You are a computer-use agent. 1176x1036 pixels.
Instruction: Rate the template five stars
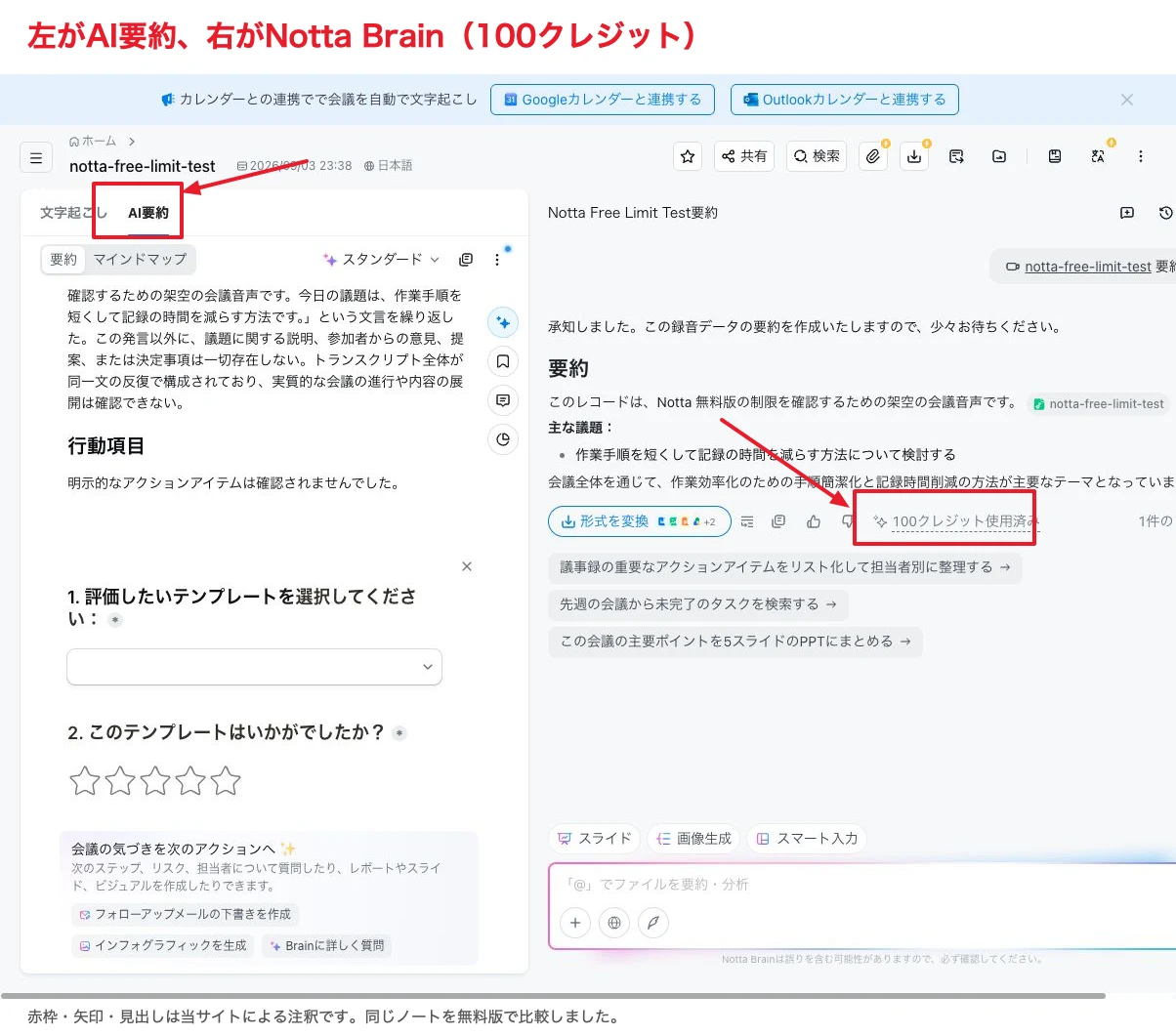click(x=226, y=781)
